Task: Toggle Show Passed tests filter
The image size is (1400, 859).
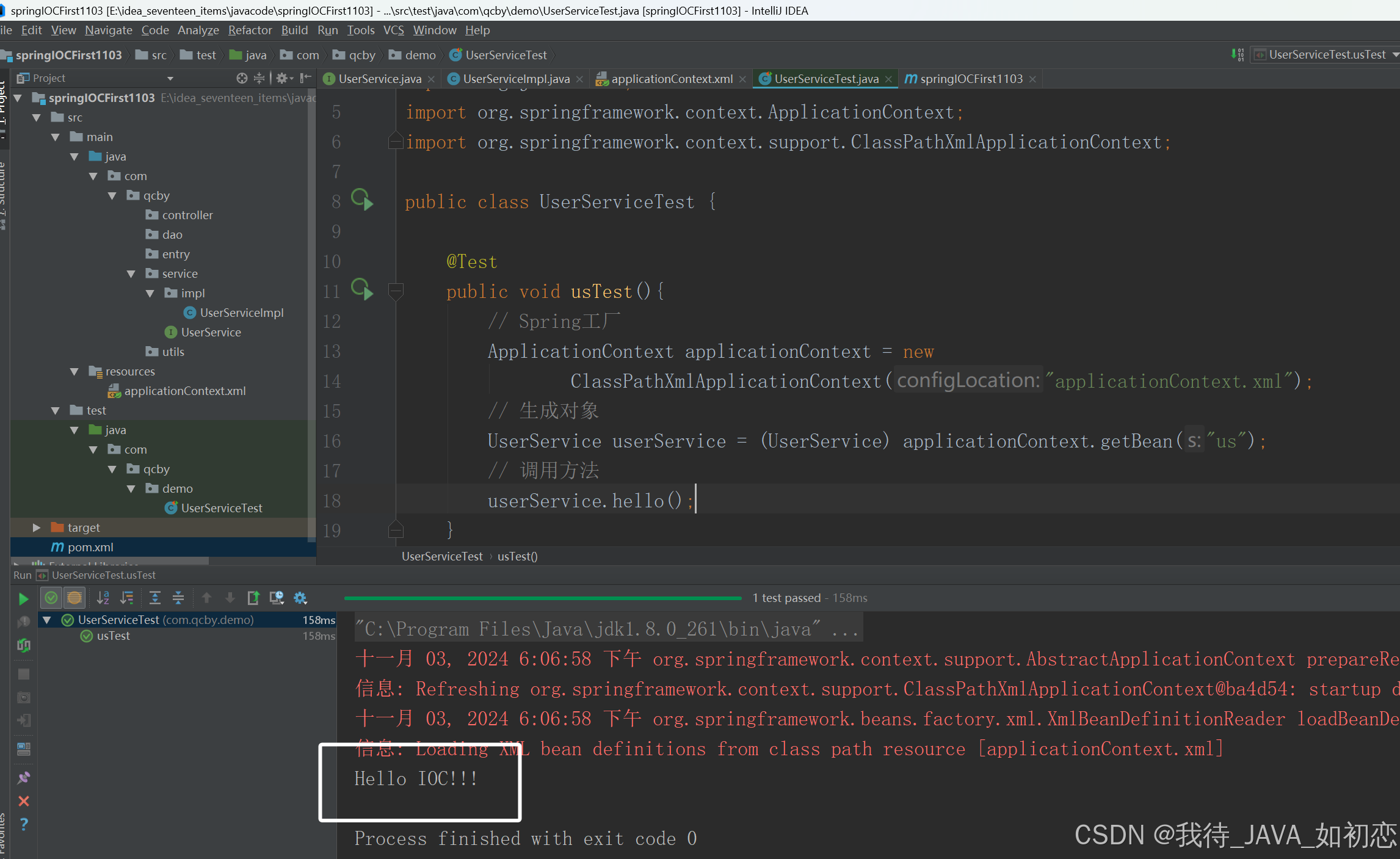Action: [x=51, y=598]
